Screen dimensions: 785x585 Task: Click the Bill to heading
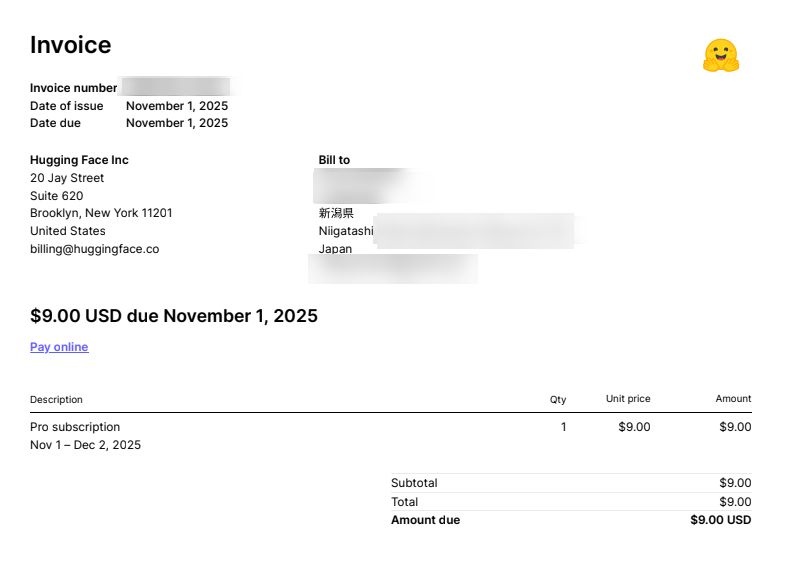(x=334, y=160)
